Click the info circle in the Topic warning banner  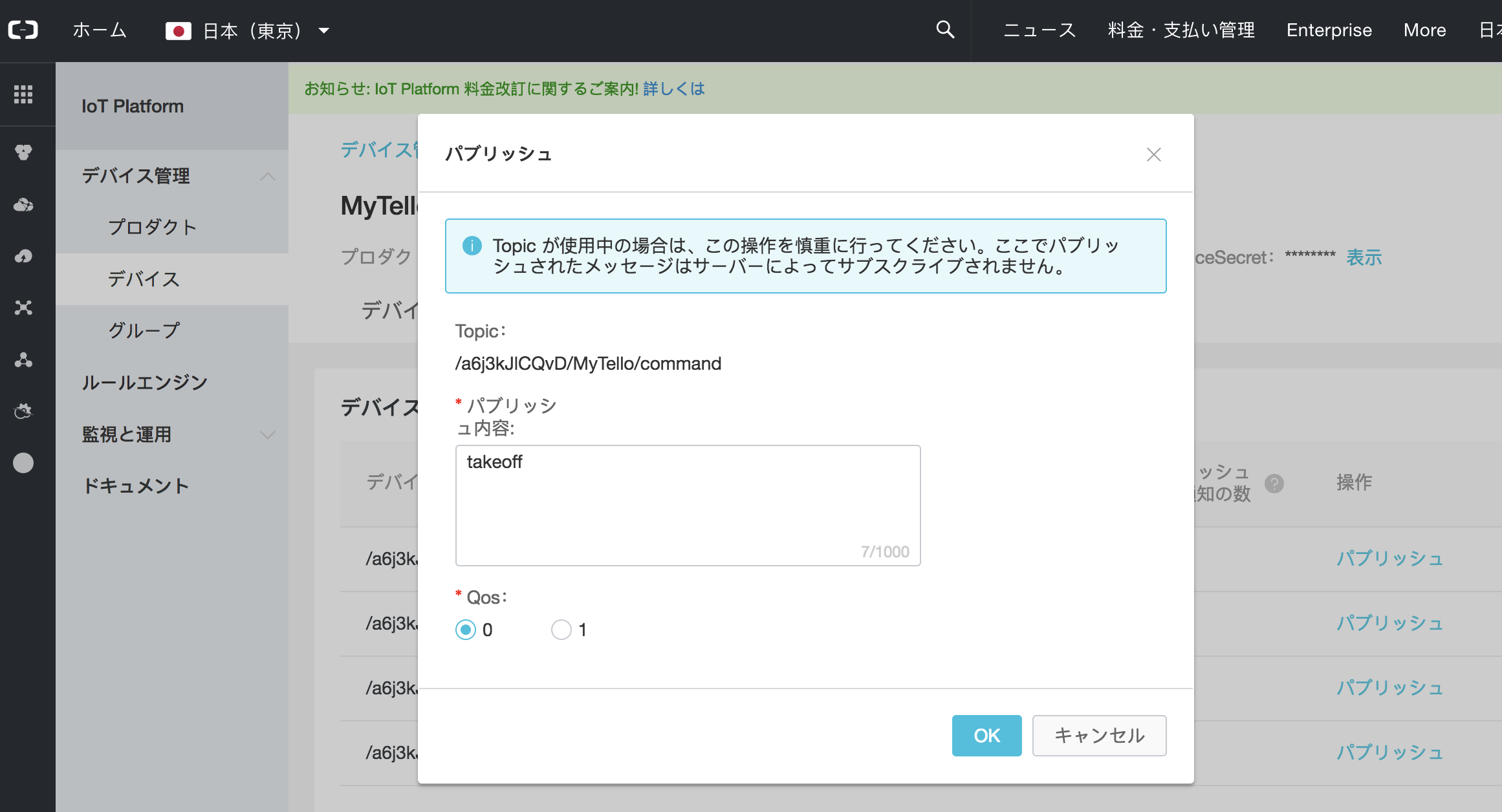click(x=472, y=245)
